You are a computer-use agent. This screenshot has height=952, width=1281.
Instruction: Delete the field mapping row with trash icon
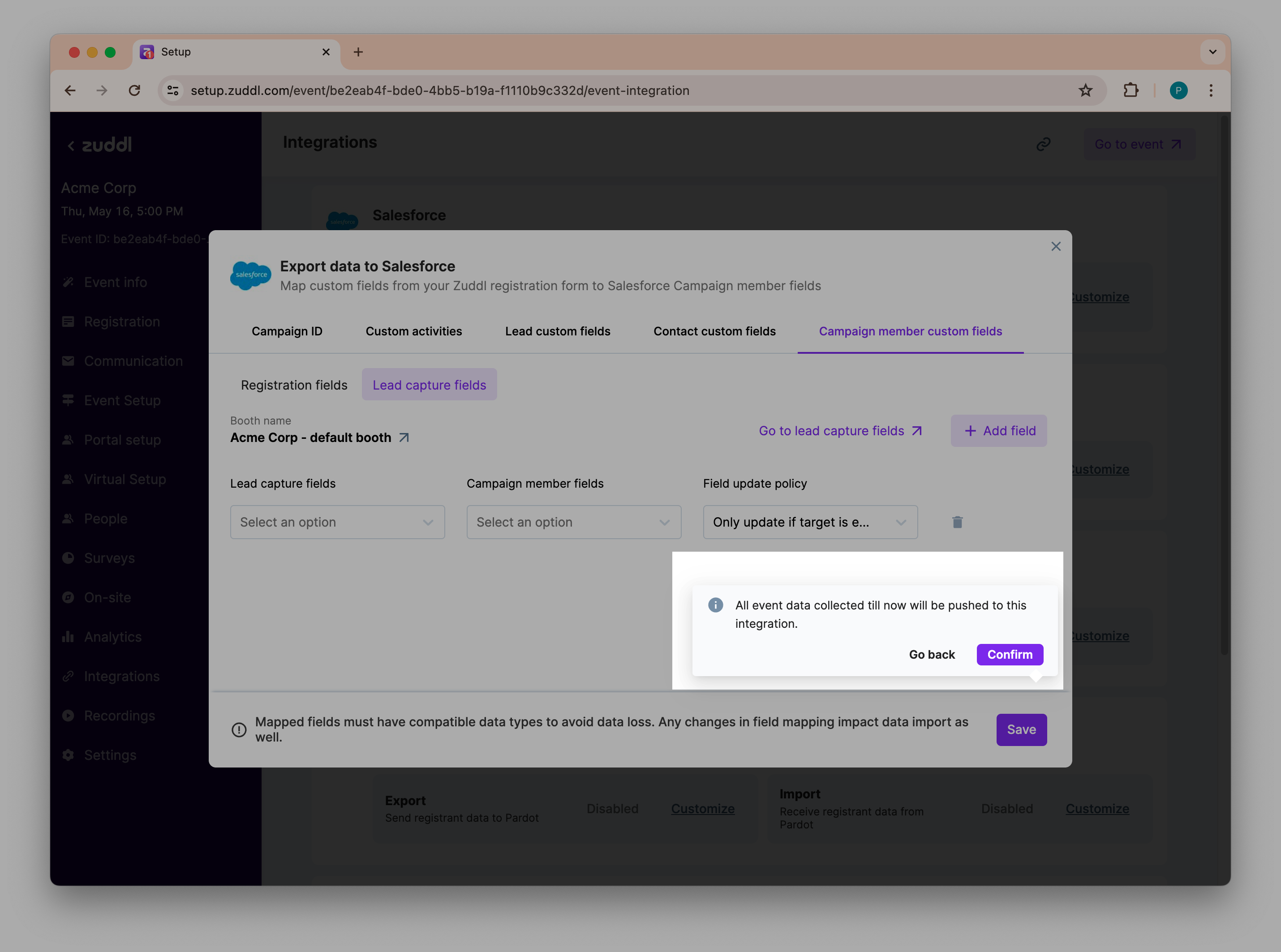957,522
